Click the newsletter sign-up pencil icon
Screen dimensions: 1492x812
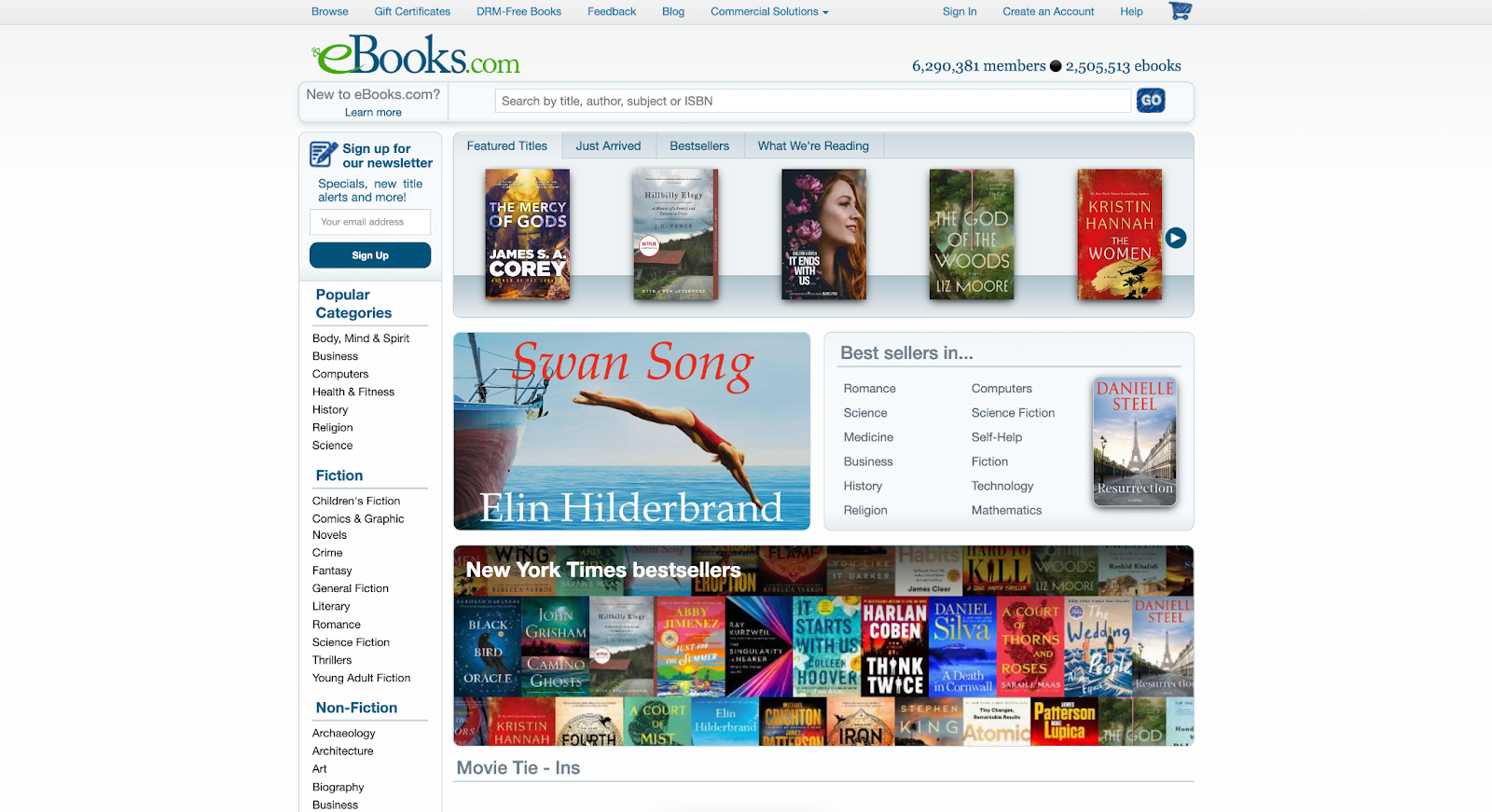click(323, 154)
